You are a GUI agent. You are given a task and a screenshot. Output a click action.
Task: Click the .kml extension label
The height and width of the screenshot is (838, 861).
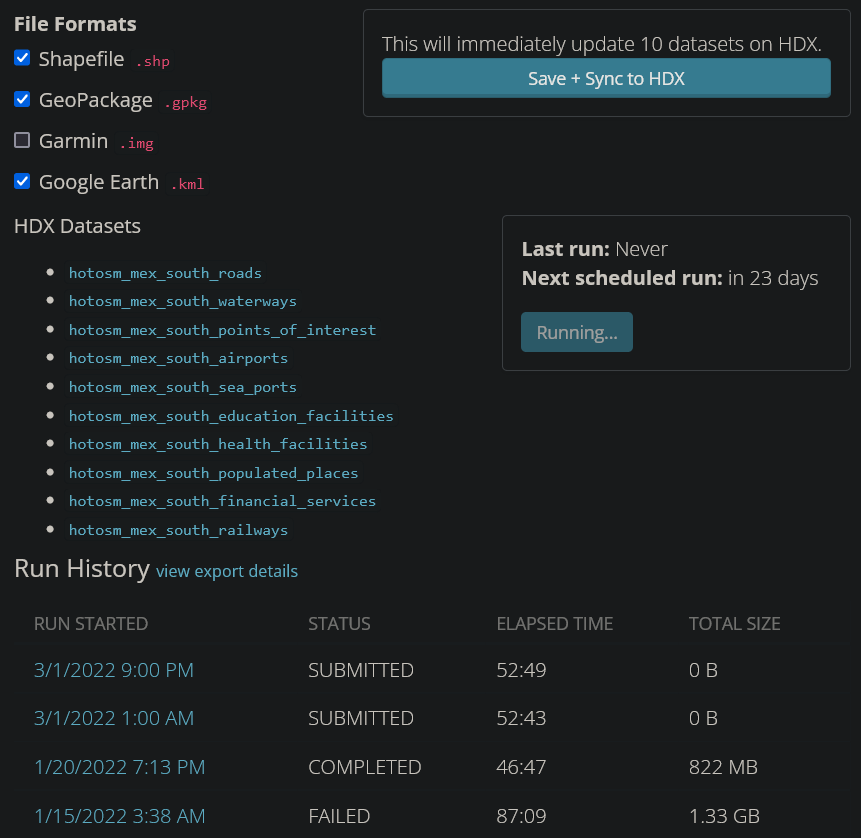click(x=187, y=184)
